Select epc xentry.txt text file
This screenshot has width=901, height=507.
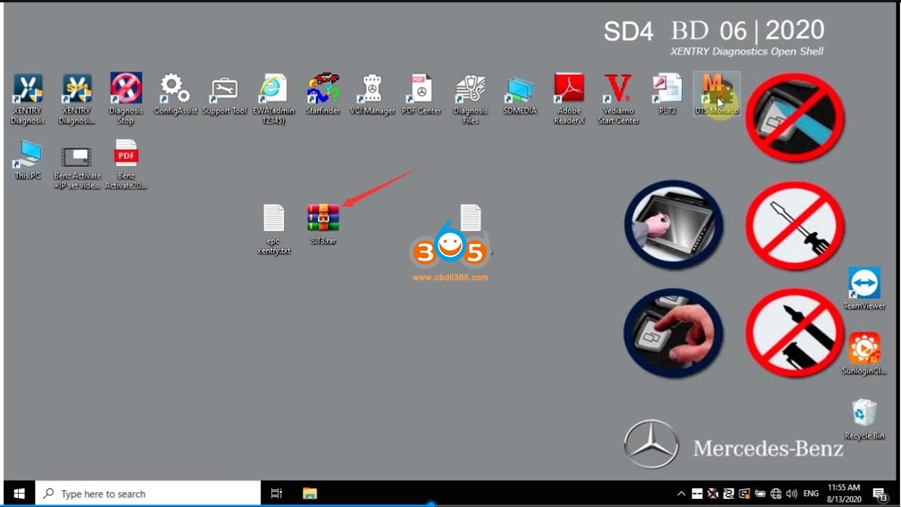coord(274,229)
